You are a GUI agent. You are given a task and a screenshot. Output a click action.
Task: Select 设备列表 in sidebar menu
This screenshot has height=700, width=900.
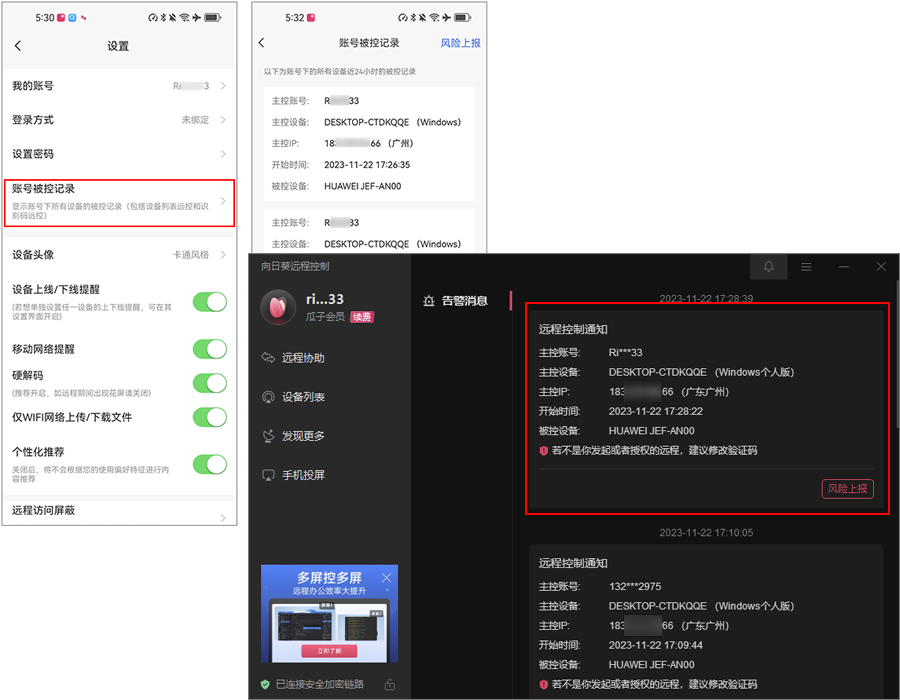pyautogui.click(x=303, y=396)
